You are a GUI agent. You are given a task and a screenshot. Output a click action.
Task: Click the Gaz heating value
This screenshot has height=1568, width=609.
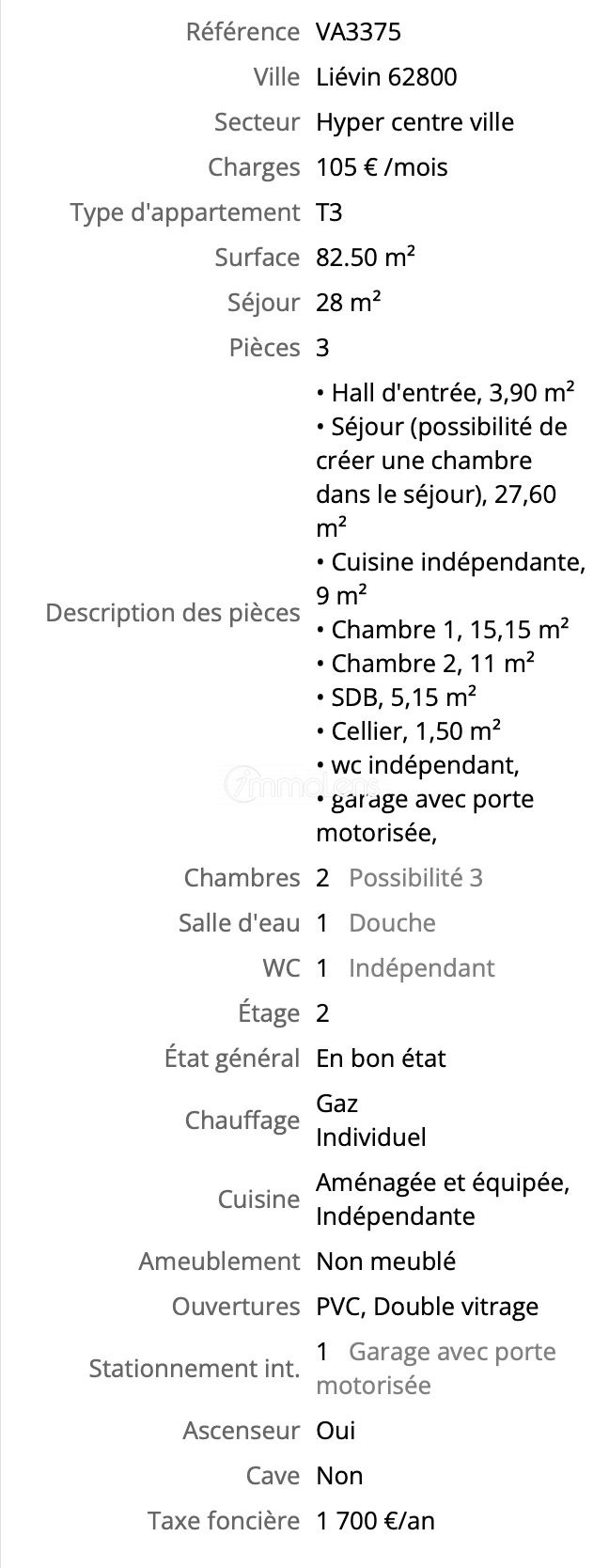[x=336, y=1104]
